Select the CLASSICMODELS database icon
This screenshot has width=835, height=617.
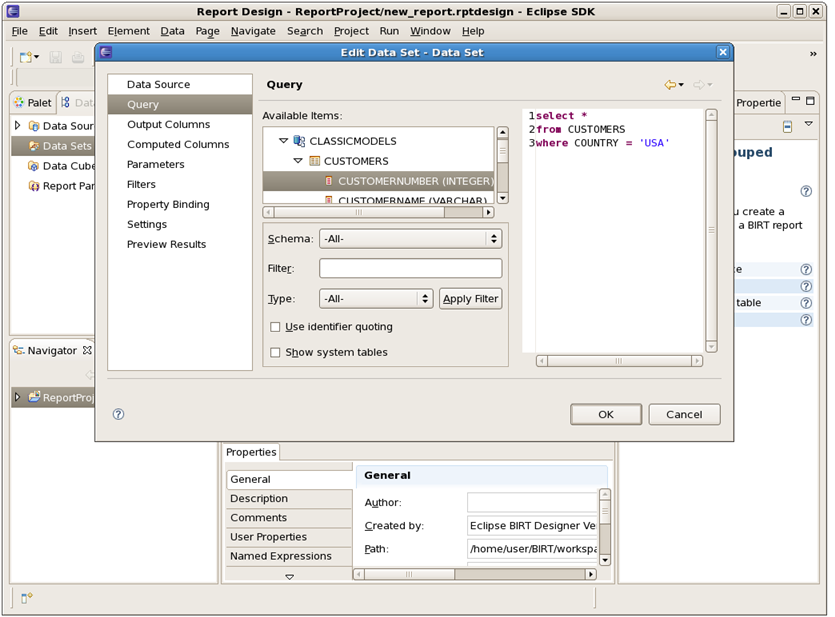(299, 141)
